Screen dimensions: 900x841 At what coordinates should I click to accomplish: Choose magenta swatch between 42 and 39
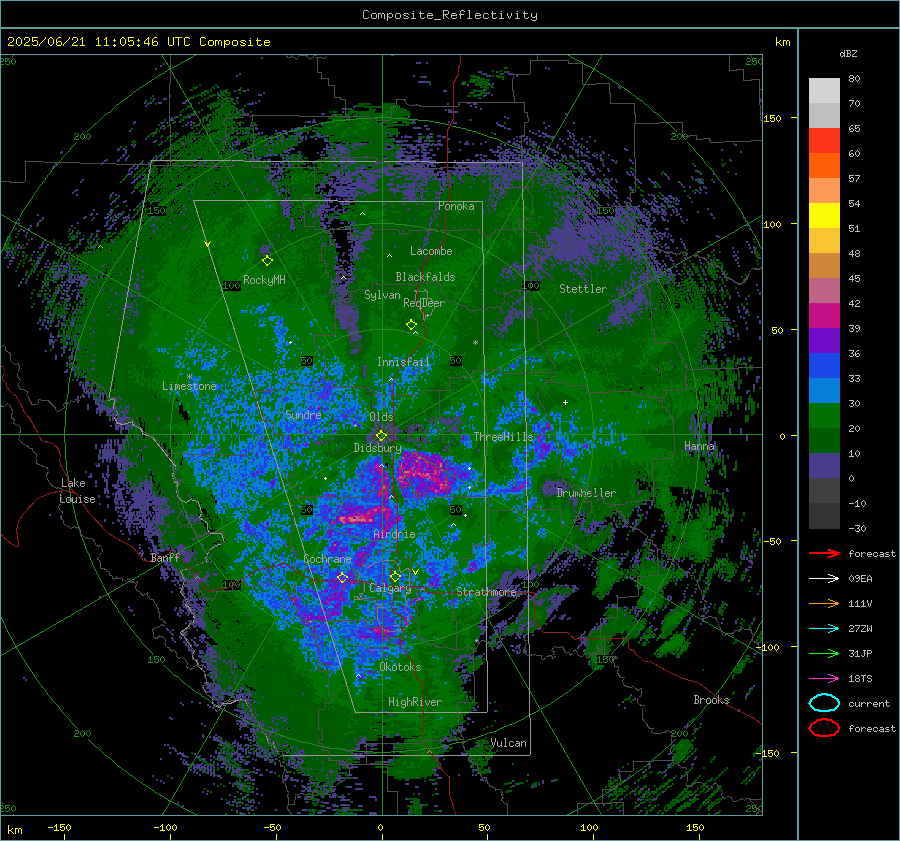(x=824, y=316)
